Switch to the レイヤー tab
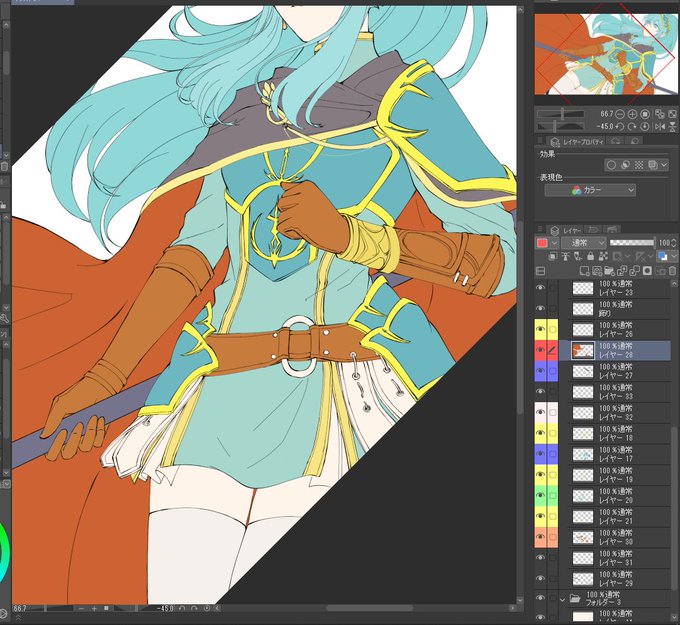680x625 pixels. (566, 230)
